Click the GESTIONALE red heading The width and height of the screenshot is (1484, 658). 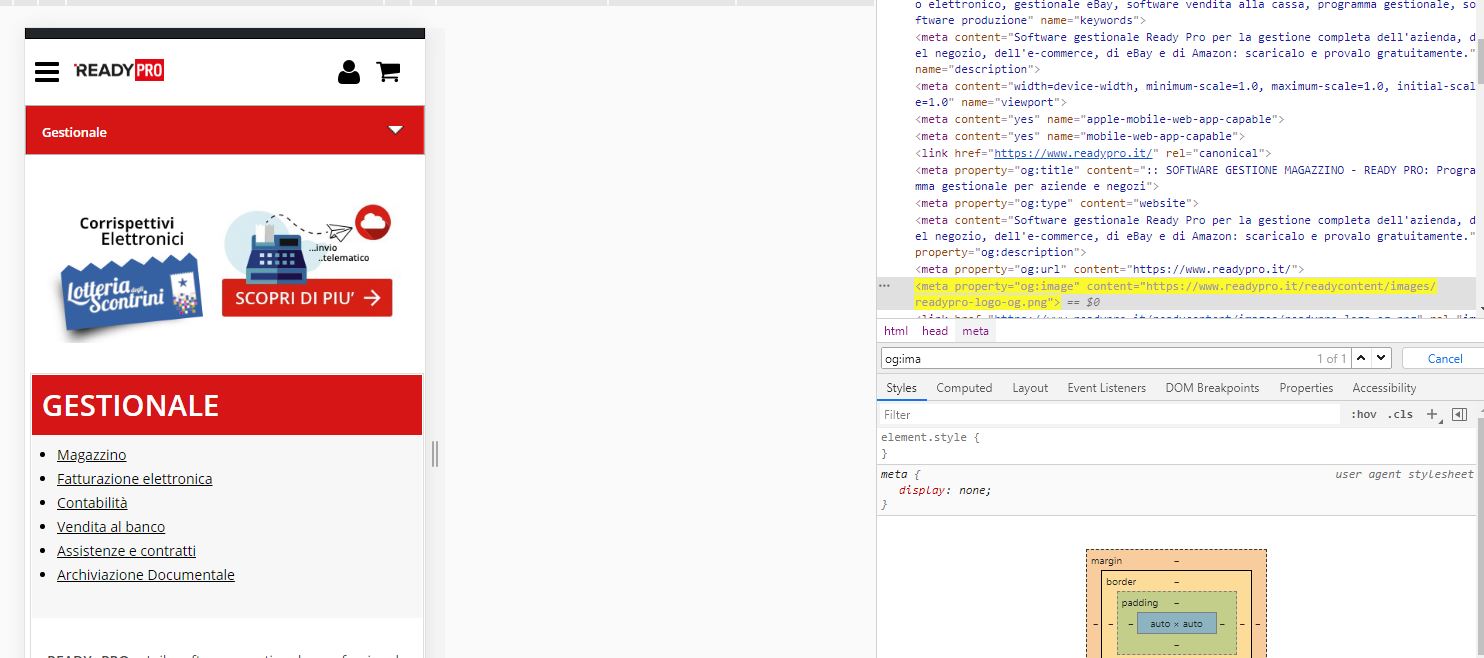click(227, 405)
